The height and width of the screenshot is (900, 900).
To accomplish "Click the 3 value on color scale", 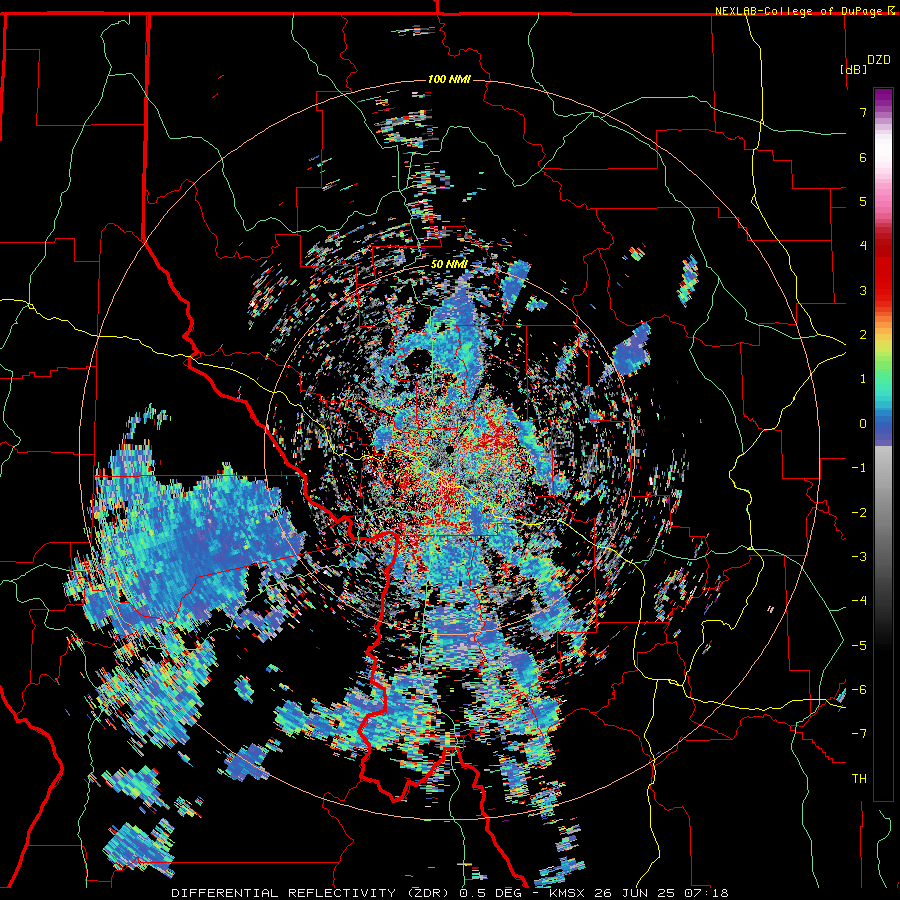I will (863, 290).
